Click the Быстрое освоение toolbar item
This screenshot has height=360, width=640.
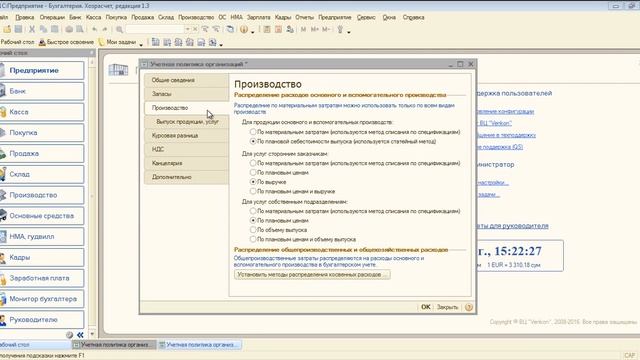click(x=66, y=42)
